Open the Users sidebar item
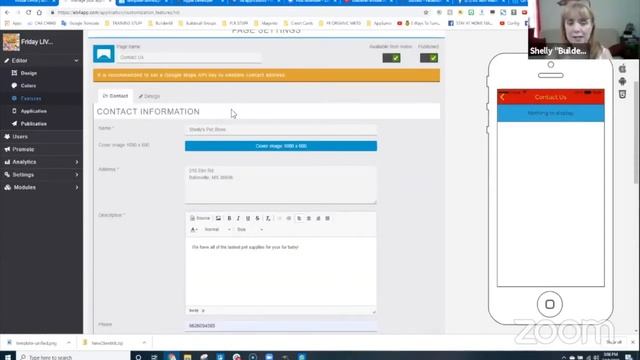The image size is (640, 360). (20, 137)
